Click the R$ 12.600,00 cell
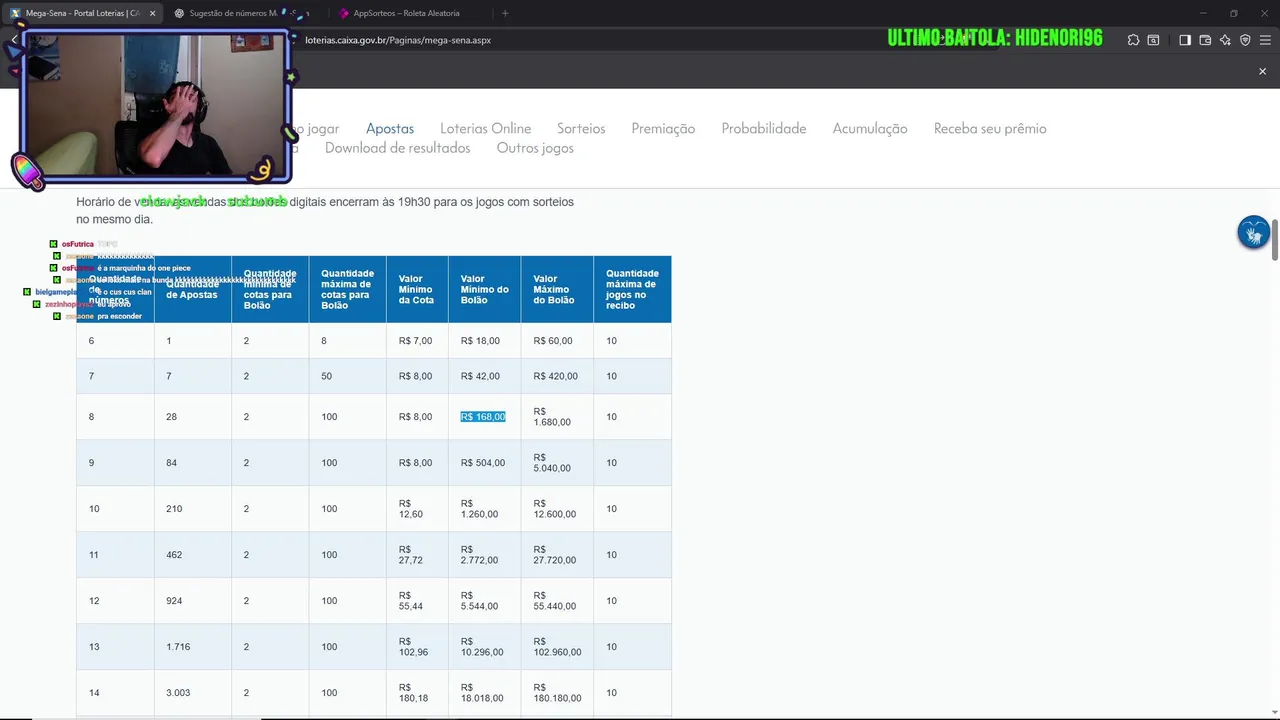Image resolution: width=1280 pixels, height=720 pixels. click(555, 509)
